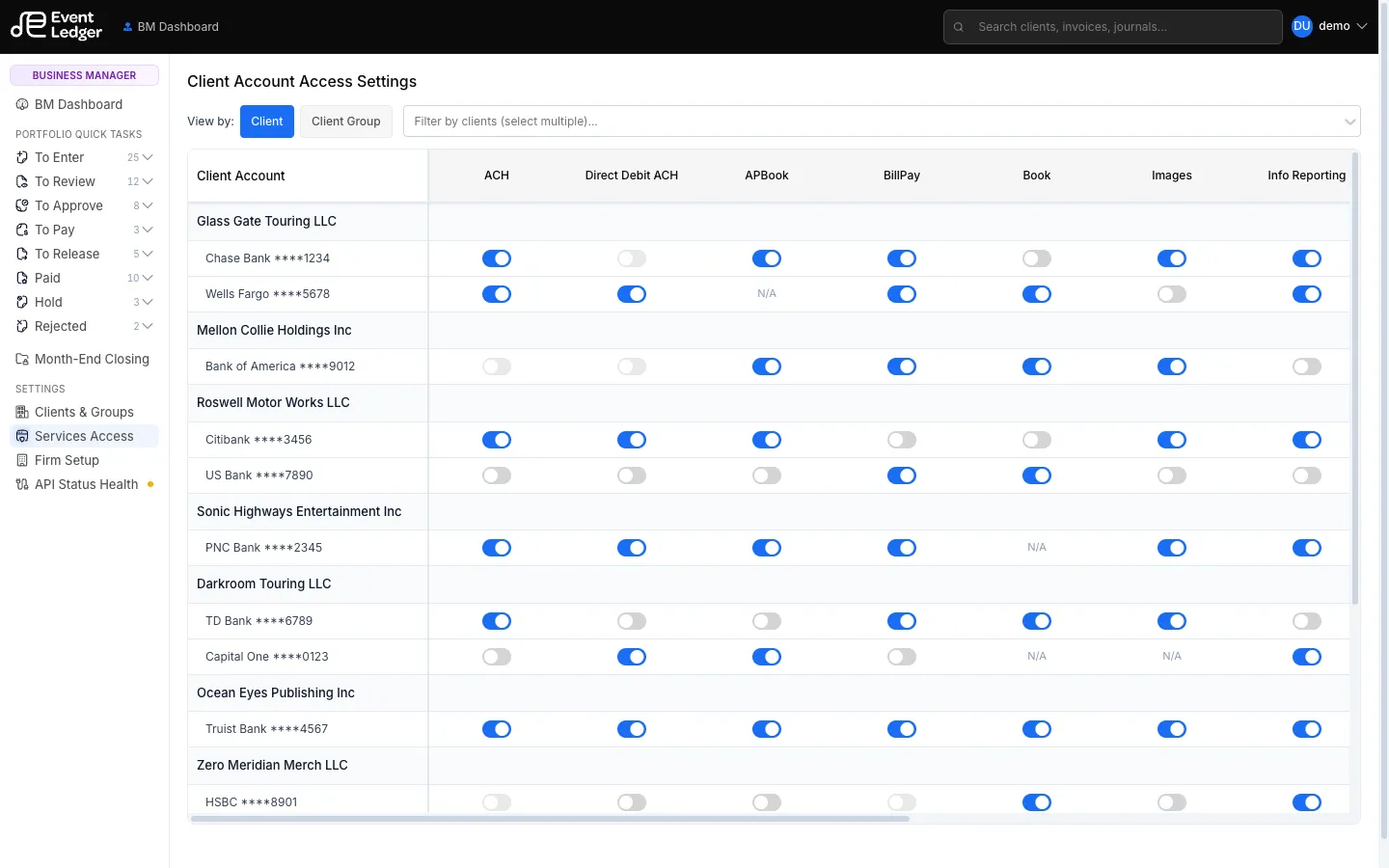Click the BUSINESS MANAGER badge
Screen dimensions: 1389x868
tap(84, 75)
